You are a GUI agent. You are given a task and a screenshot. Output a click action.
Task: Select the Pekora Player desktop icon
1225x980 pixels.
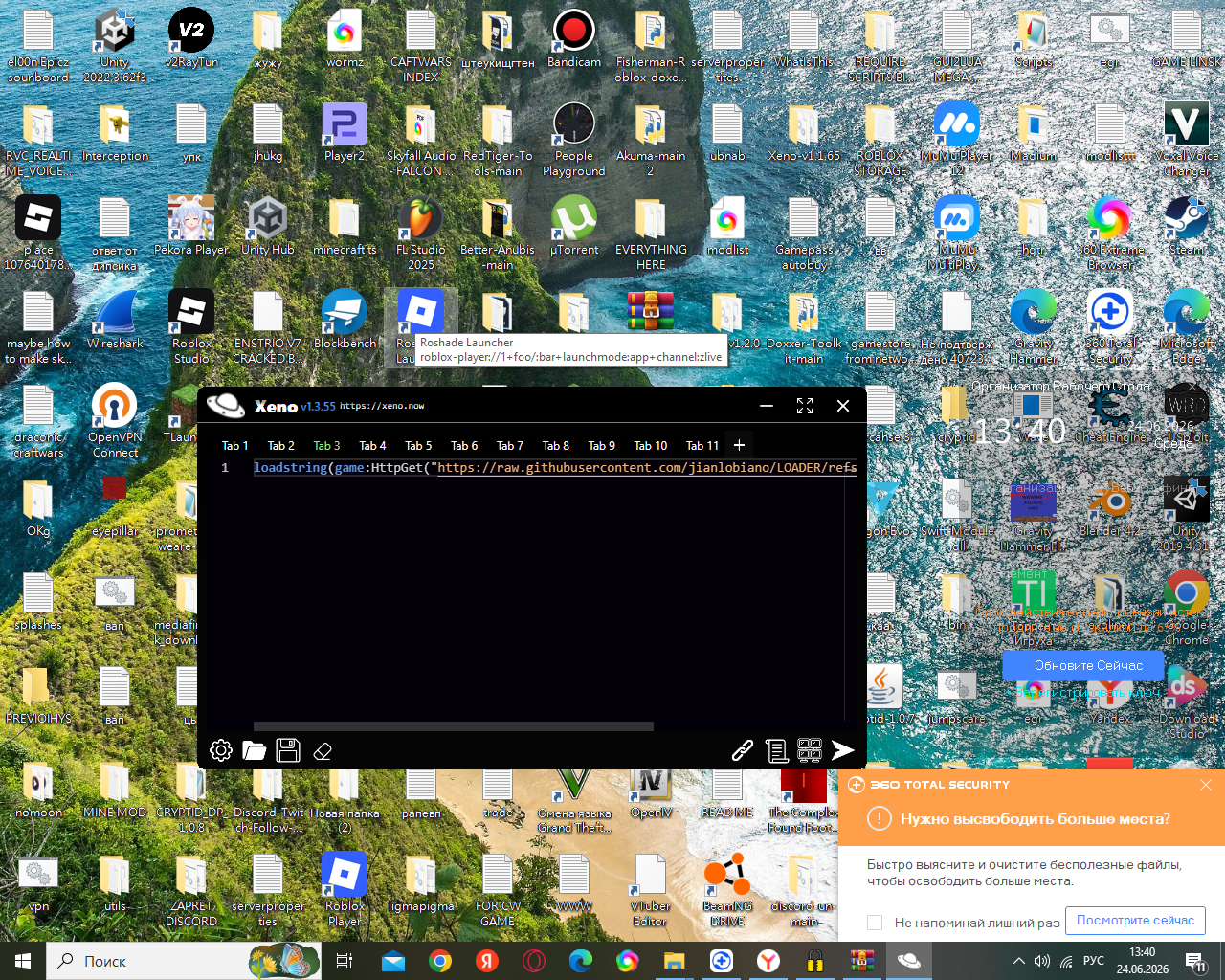point(191,228)
